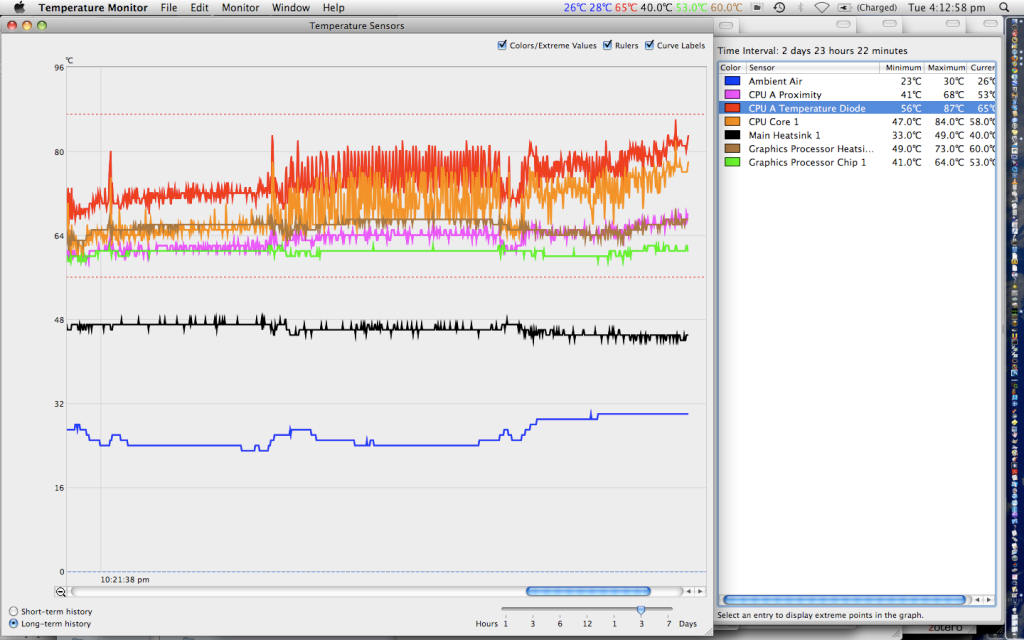Select Short-term history radio button
The width and height of the screenshot is (1024, 640).
coord(13,611)
